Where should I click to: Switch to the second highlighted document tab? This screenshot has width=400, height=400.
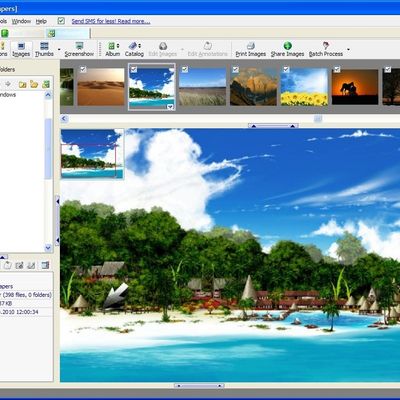point(68,33)
